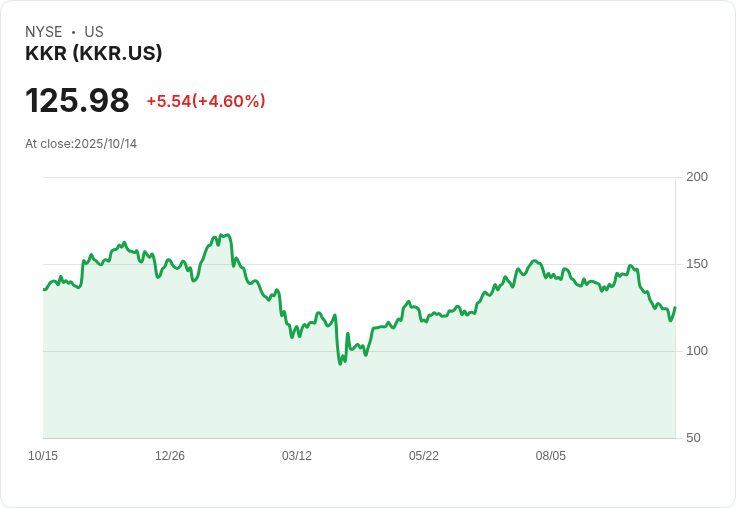Click the 50 y-axis label
The width and height of the screenshot is (736, 508).
coord(693,438)
